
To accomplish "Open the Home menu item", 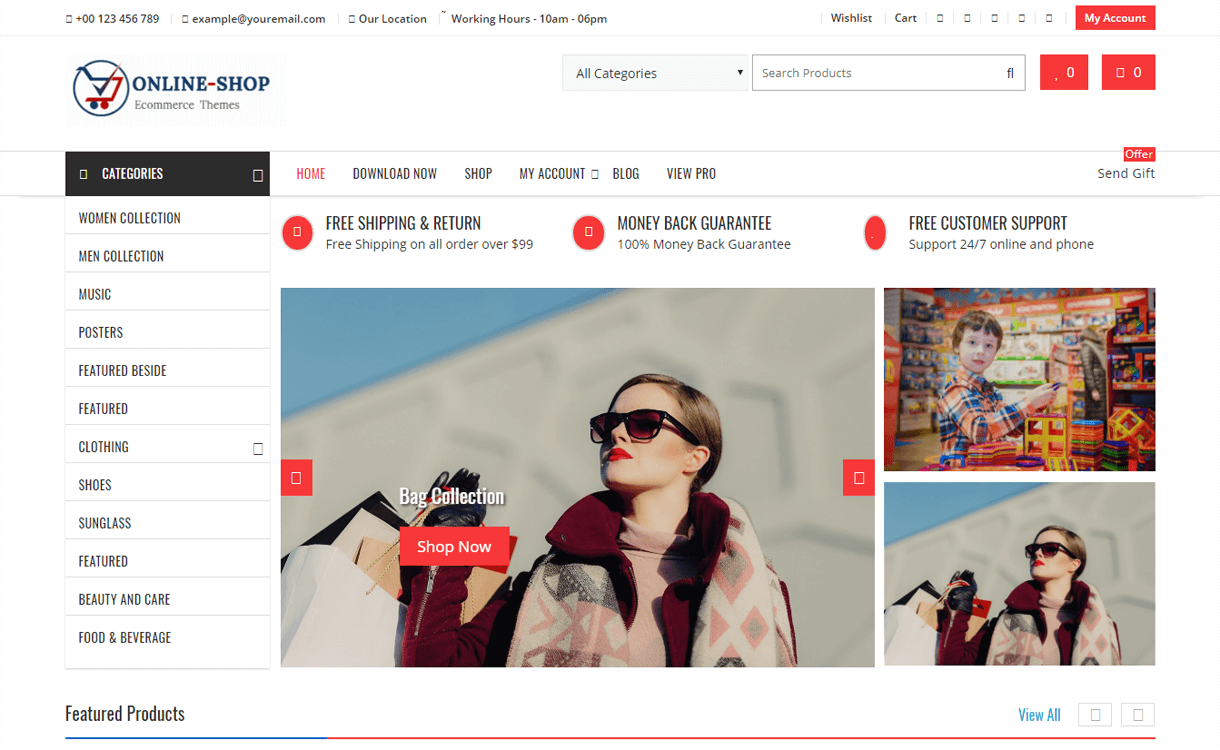I will coord(311,174).
